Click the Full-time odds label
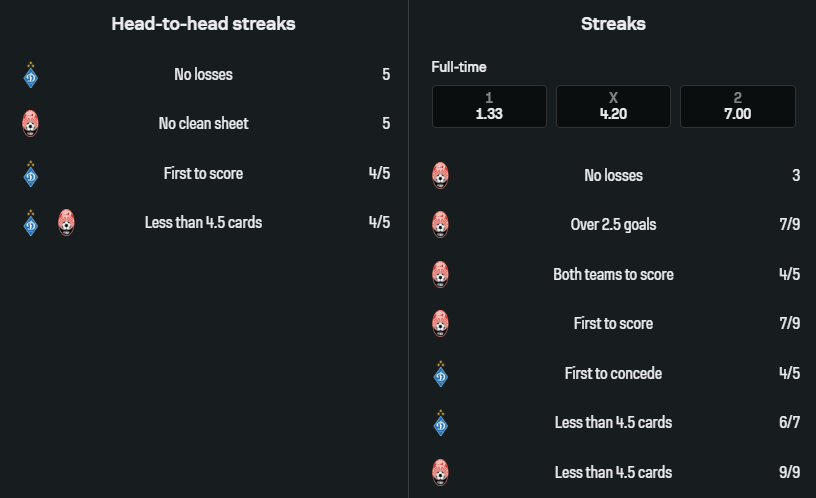This screenshot has width=816, height=498. (459, 67)
